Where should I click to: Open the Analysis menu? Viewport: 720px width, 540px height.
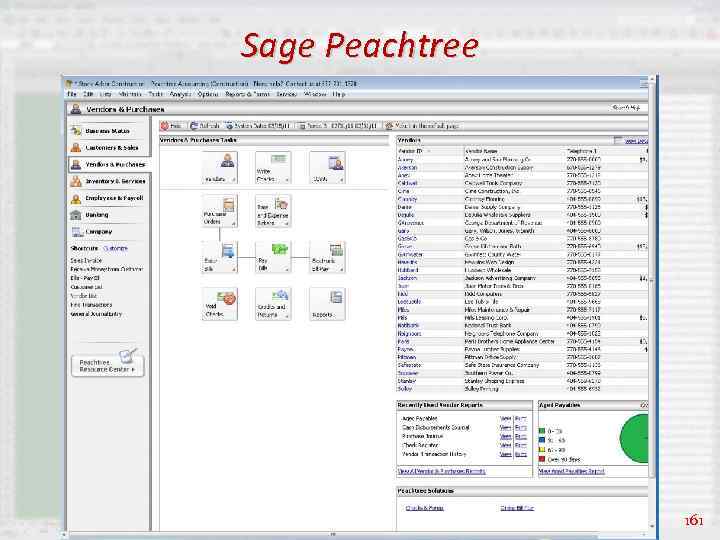[180, 94]
